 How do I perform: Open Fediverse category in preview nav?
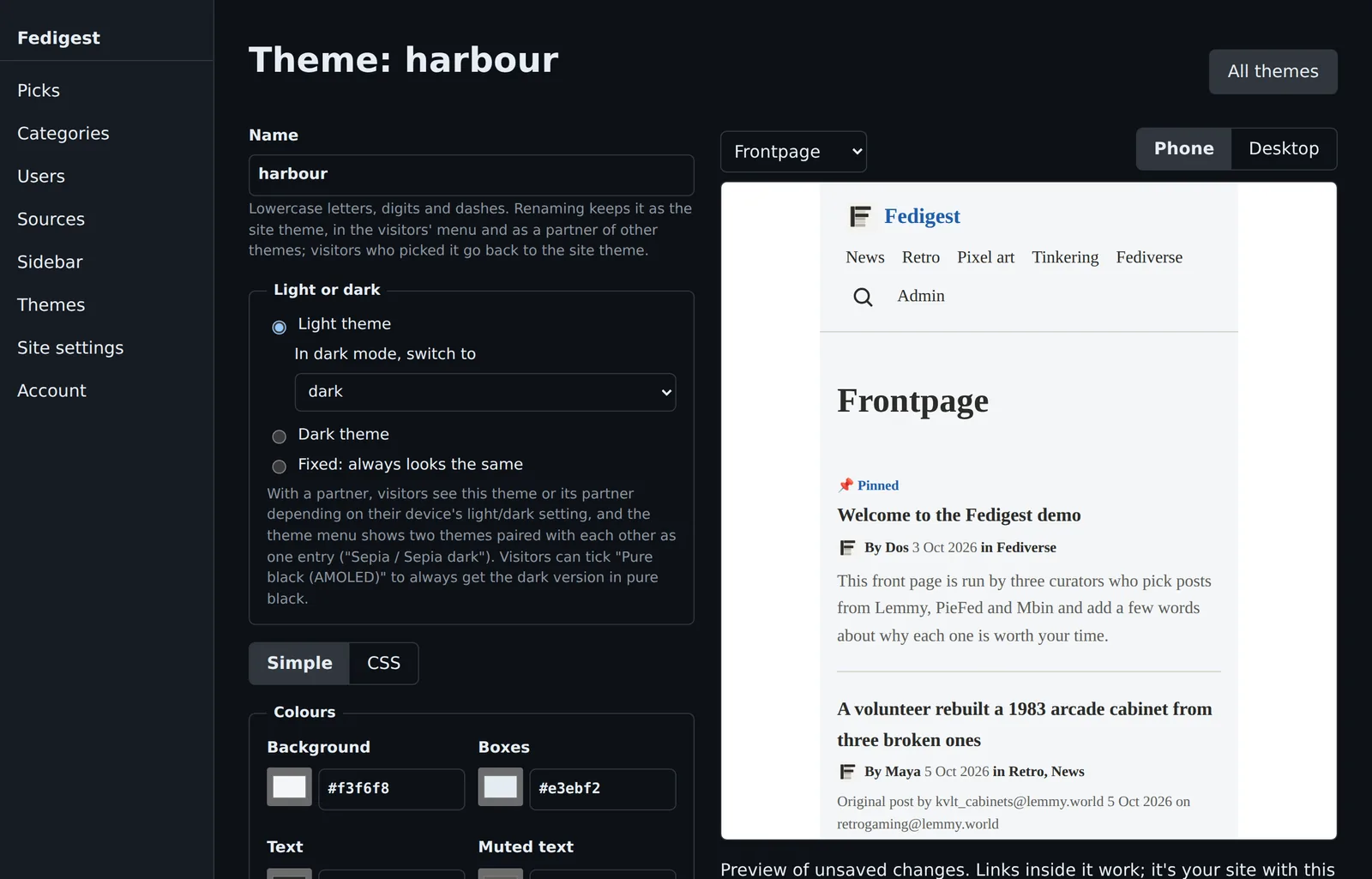(1149, 257)
